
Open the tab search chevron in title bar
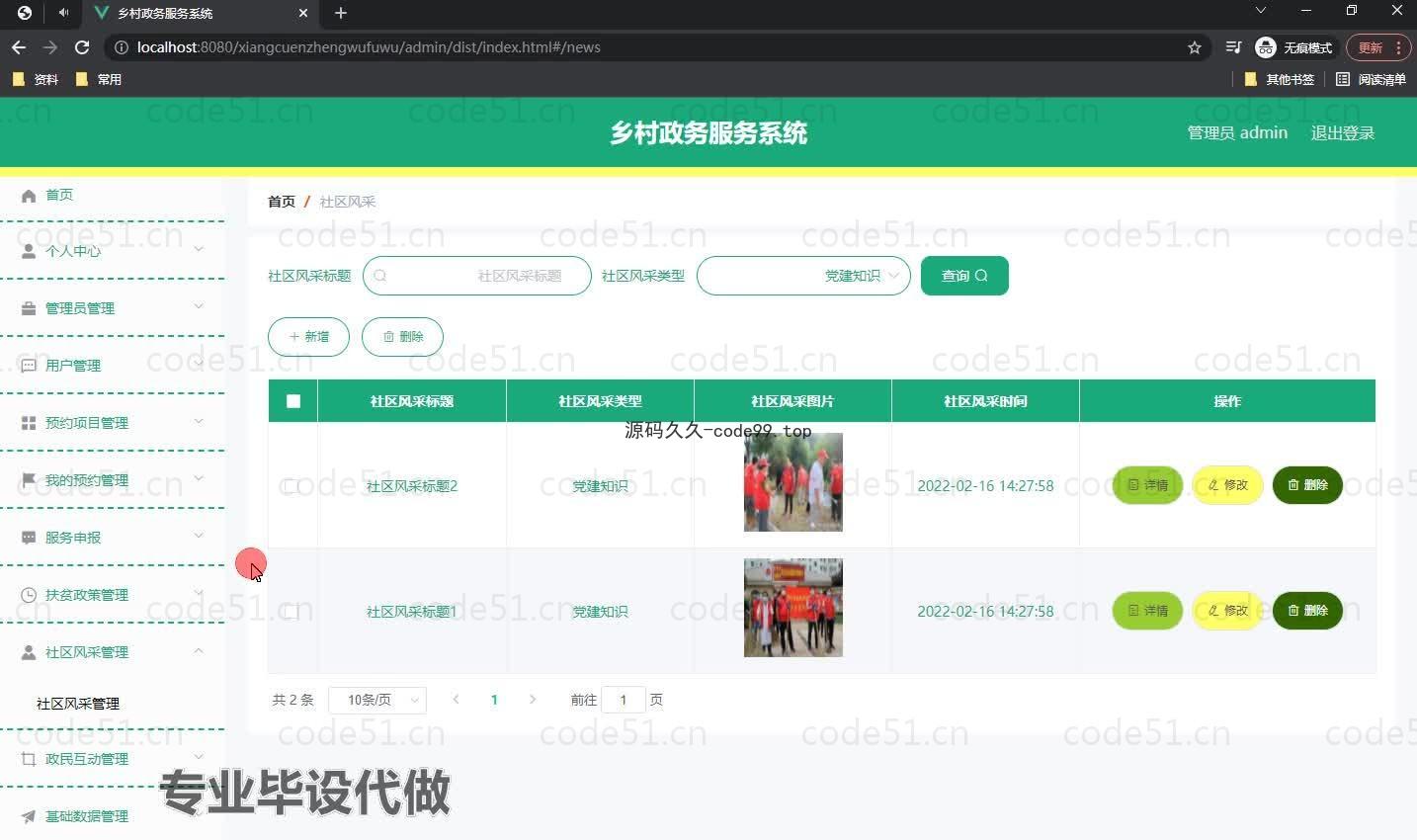point(1260,11)
